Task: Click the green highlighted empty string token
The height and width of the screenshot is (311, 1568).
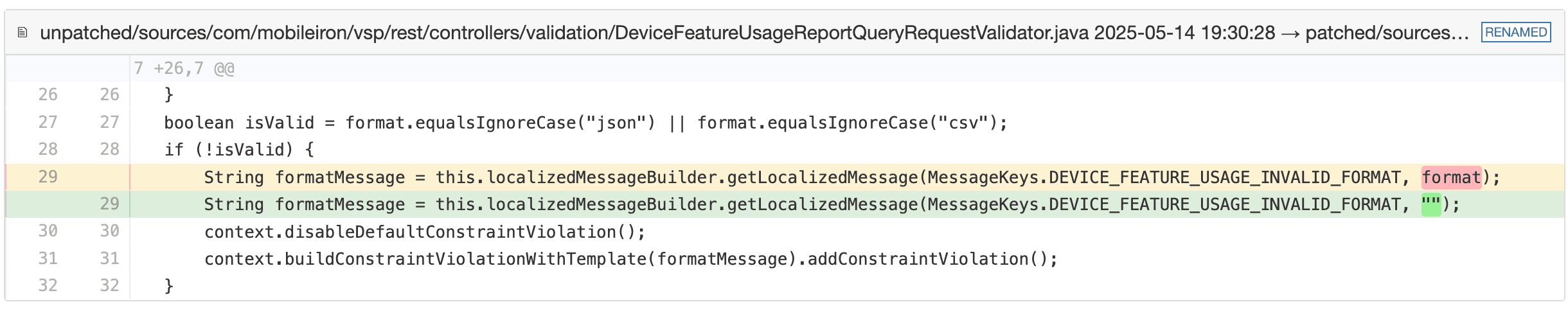Action: pyautogui.click(x=1430, y=204)
